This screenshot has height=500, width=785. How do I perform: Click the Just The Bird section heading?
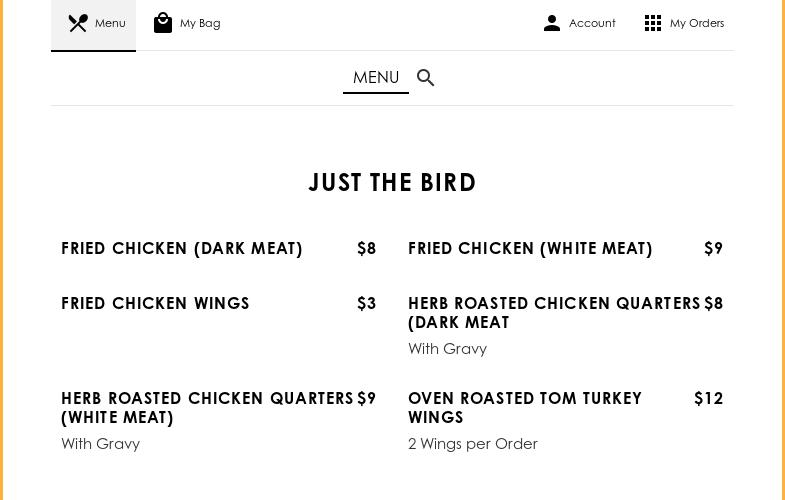click(x=392, y=182)
